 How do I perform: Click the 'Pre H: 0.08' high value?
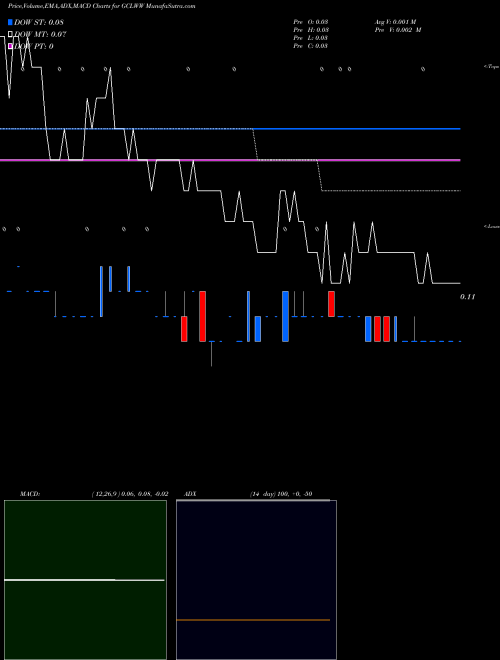coord(311,30)
